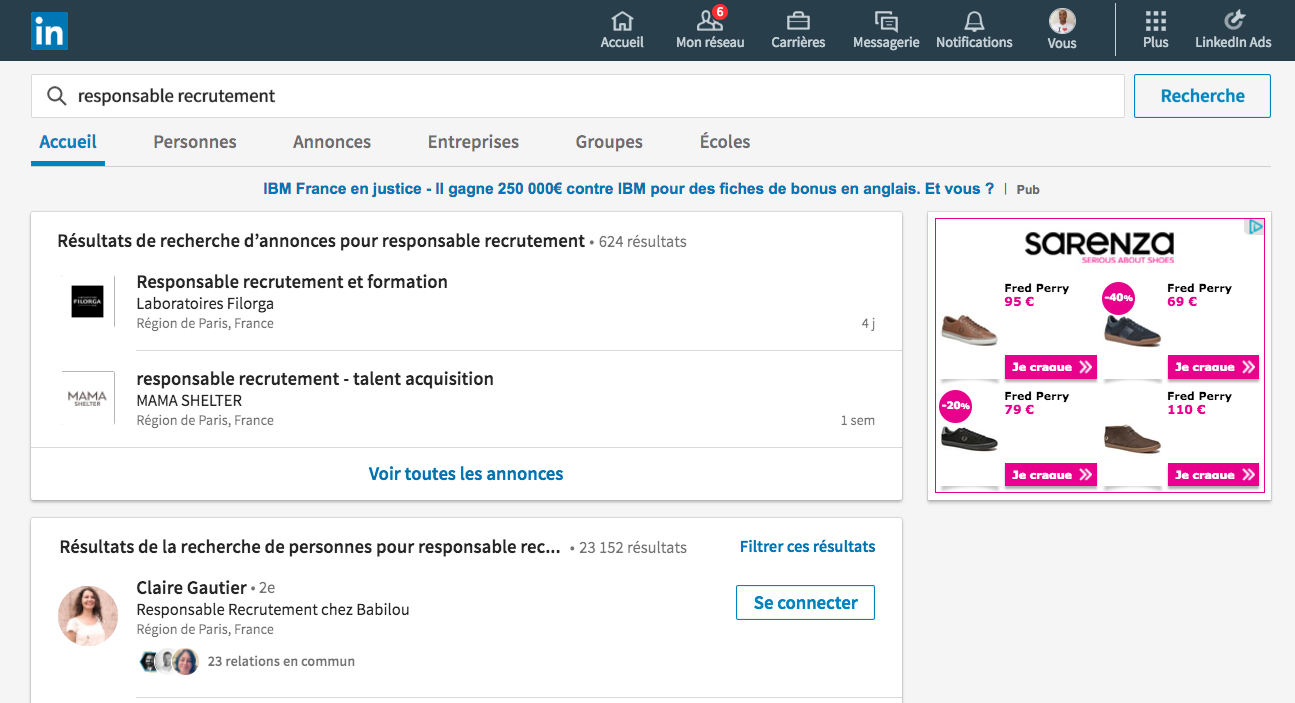The image size is (1295, 703).
Task: Switch to the Annonces tab
Action: tap(332, 142)
